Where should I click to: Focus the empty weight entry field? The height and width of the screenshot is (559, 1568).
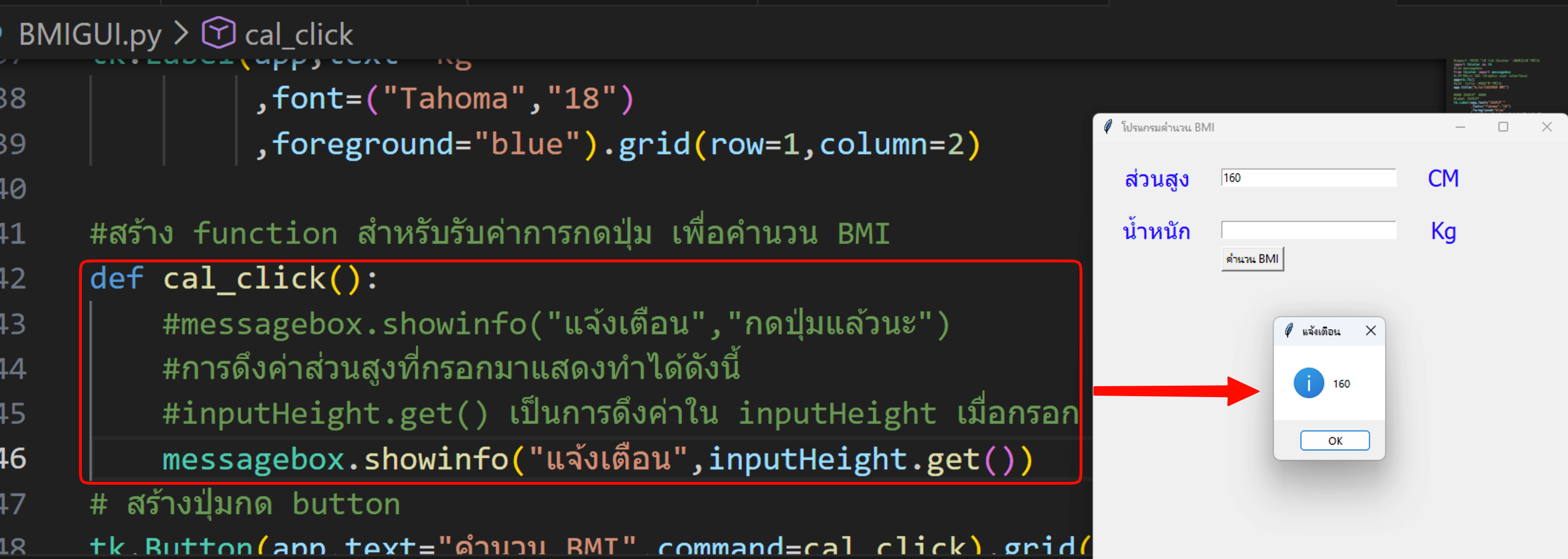pos(1309,230)
